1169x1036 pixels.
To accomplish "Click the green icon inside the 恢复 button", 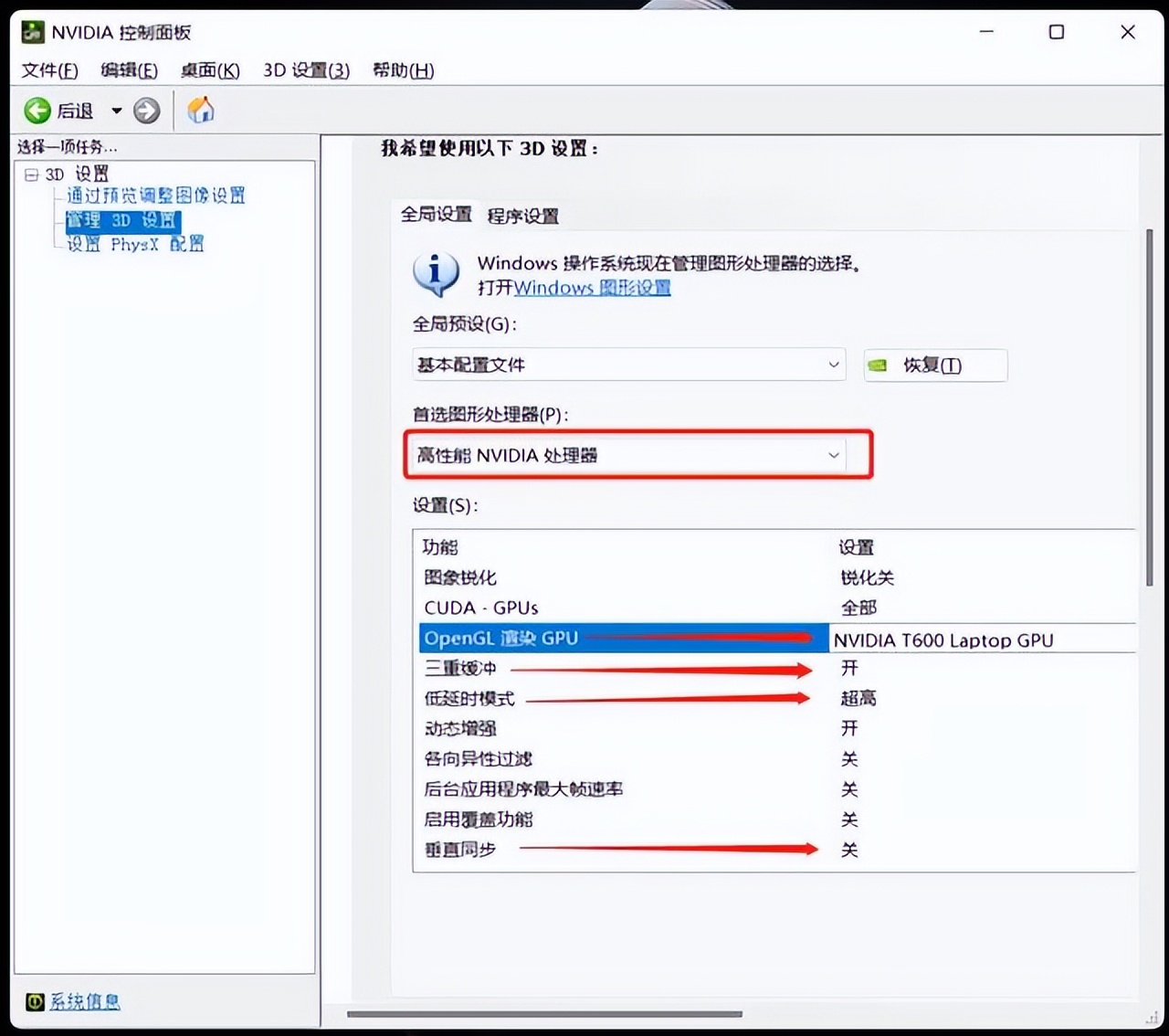I will pos(879,365).
